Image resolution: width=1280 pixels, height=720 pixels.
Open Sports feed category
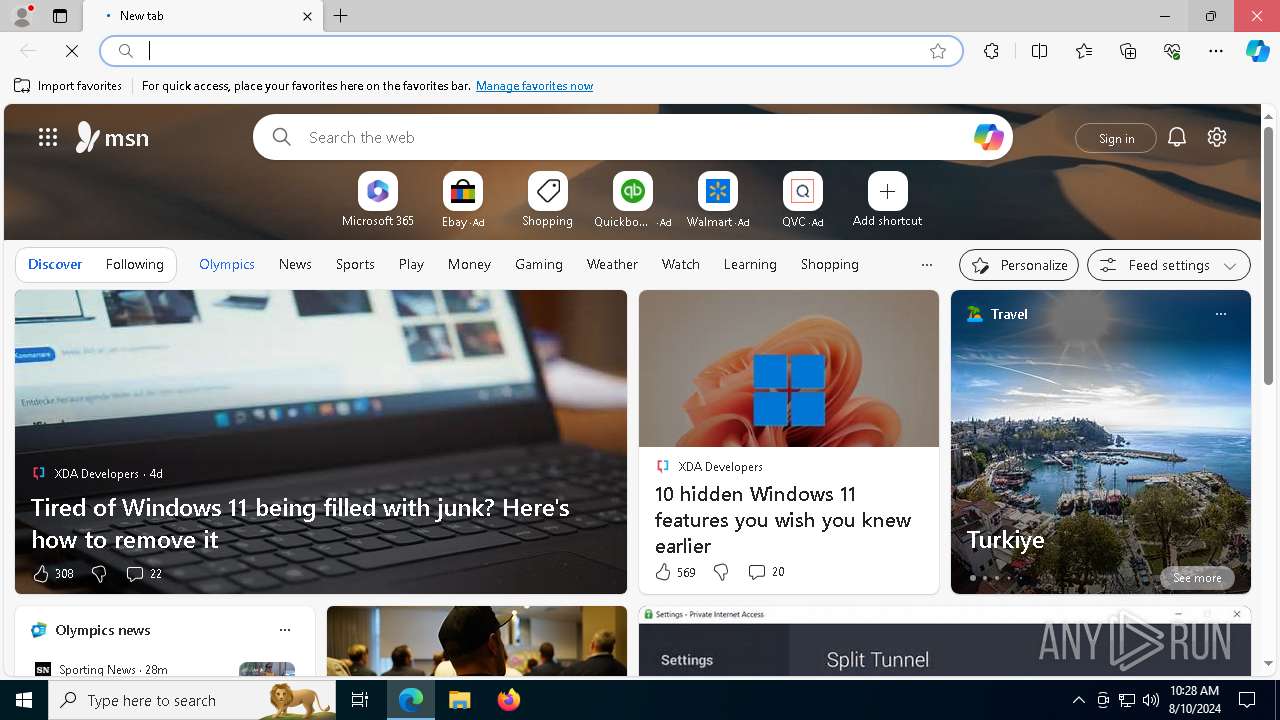[x=355, y=264]
